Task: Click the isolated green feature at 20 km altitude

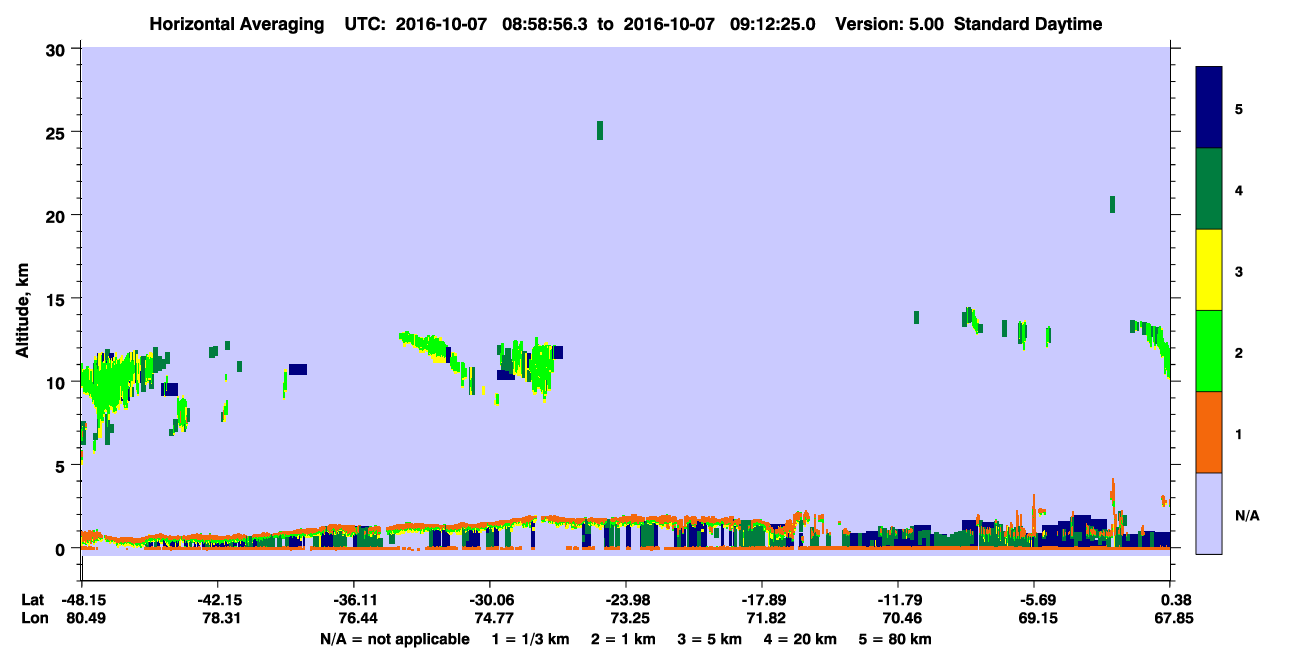Action: (1112, 204)
